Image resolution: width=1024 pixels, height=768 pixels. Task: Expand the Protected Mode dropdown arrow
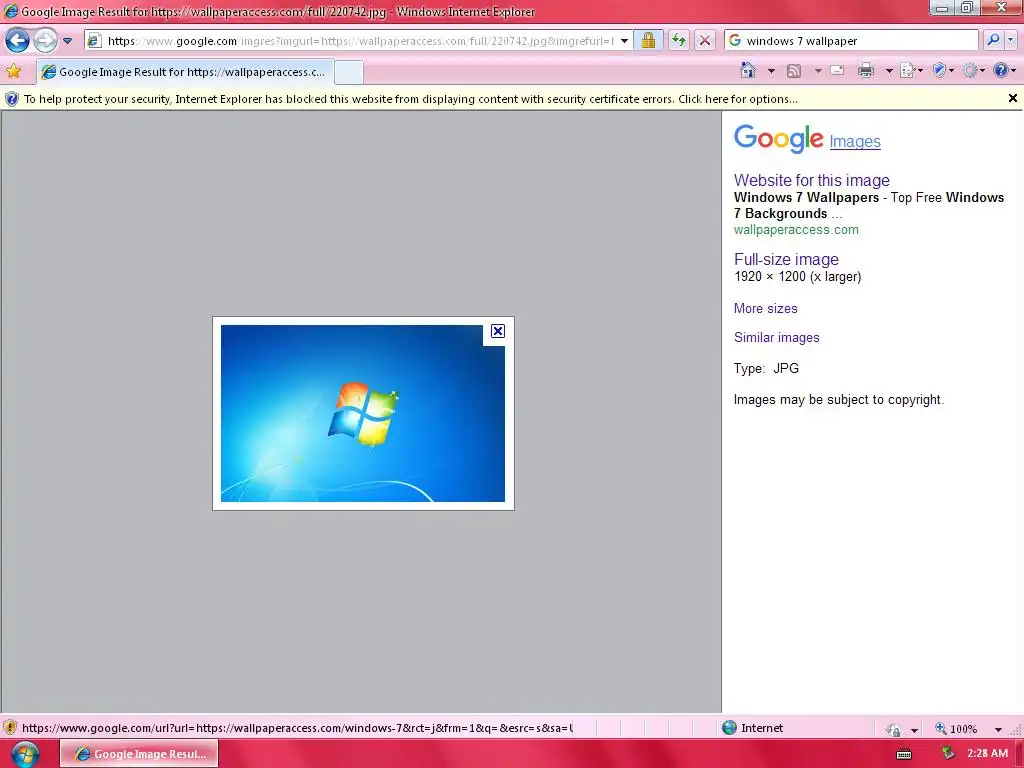(x=914, y=729)
